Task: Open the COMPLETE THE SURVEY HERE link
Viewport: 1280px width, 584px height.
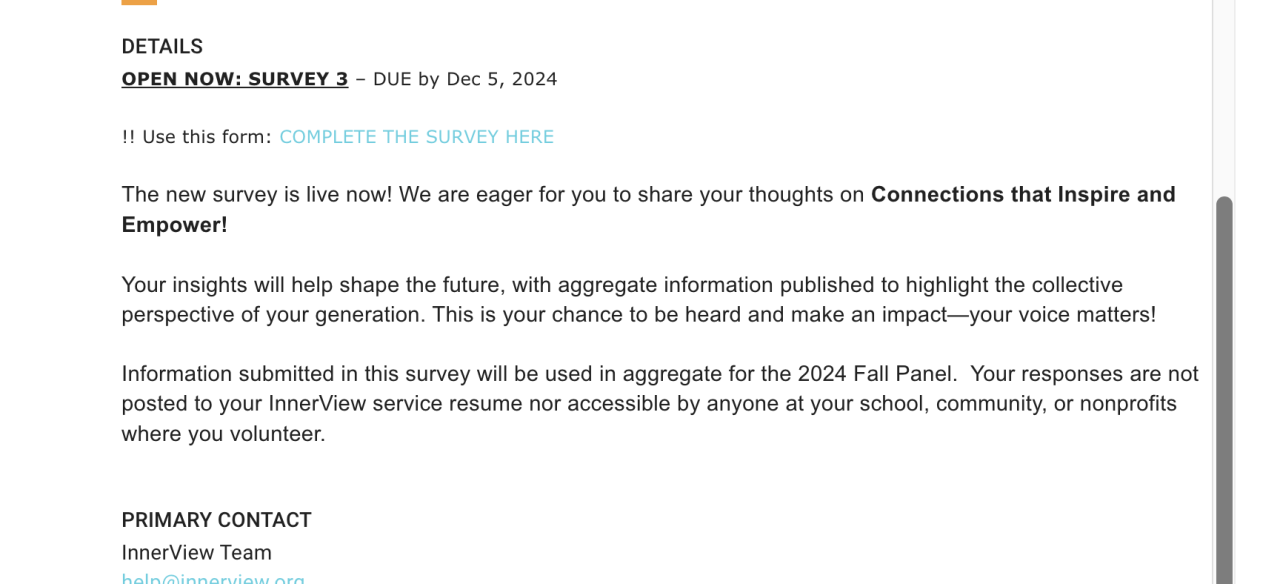Action: tap(416, 137)
